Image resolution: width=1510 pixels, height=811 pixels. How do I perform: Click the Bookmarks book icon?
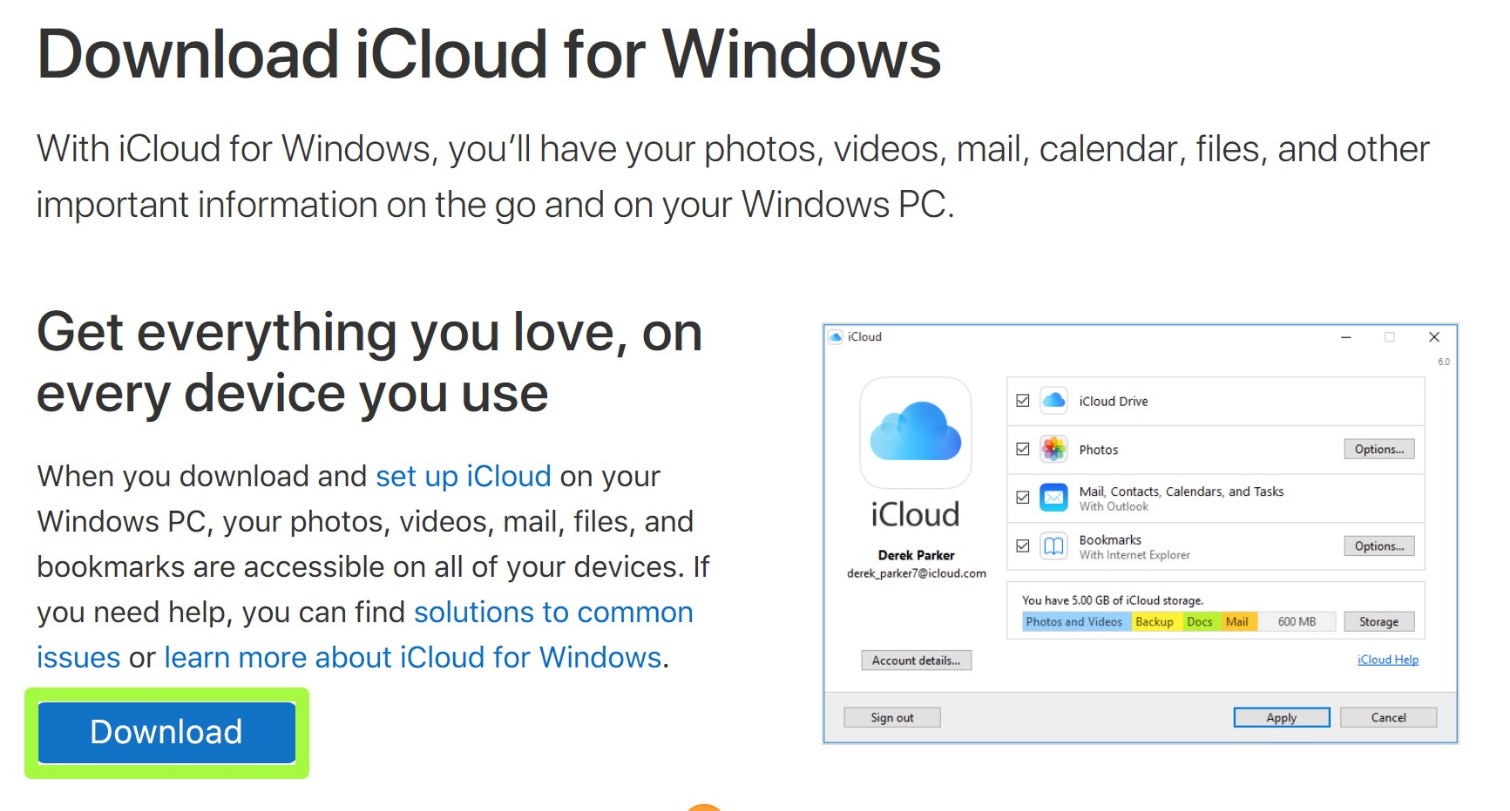[1054, 546]
